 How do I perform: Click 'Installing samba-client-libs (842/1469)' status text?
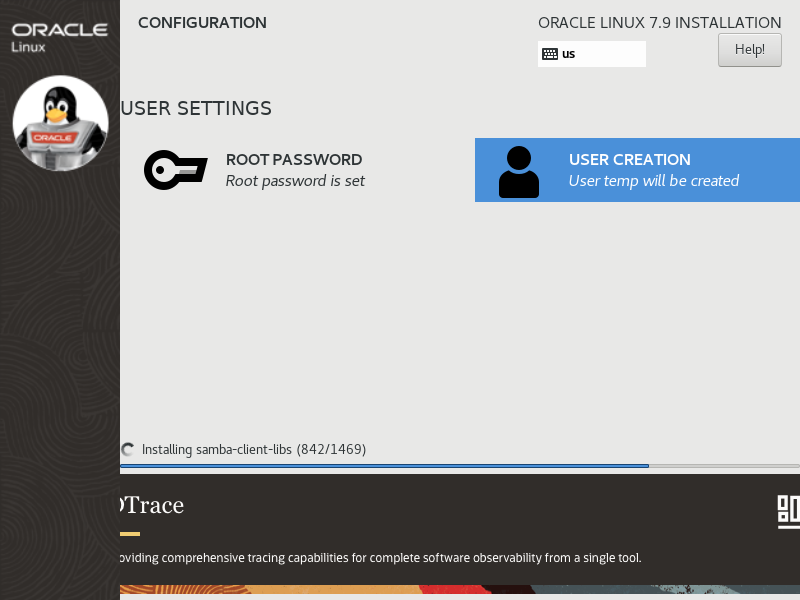pos(254,449)
